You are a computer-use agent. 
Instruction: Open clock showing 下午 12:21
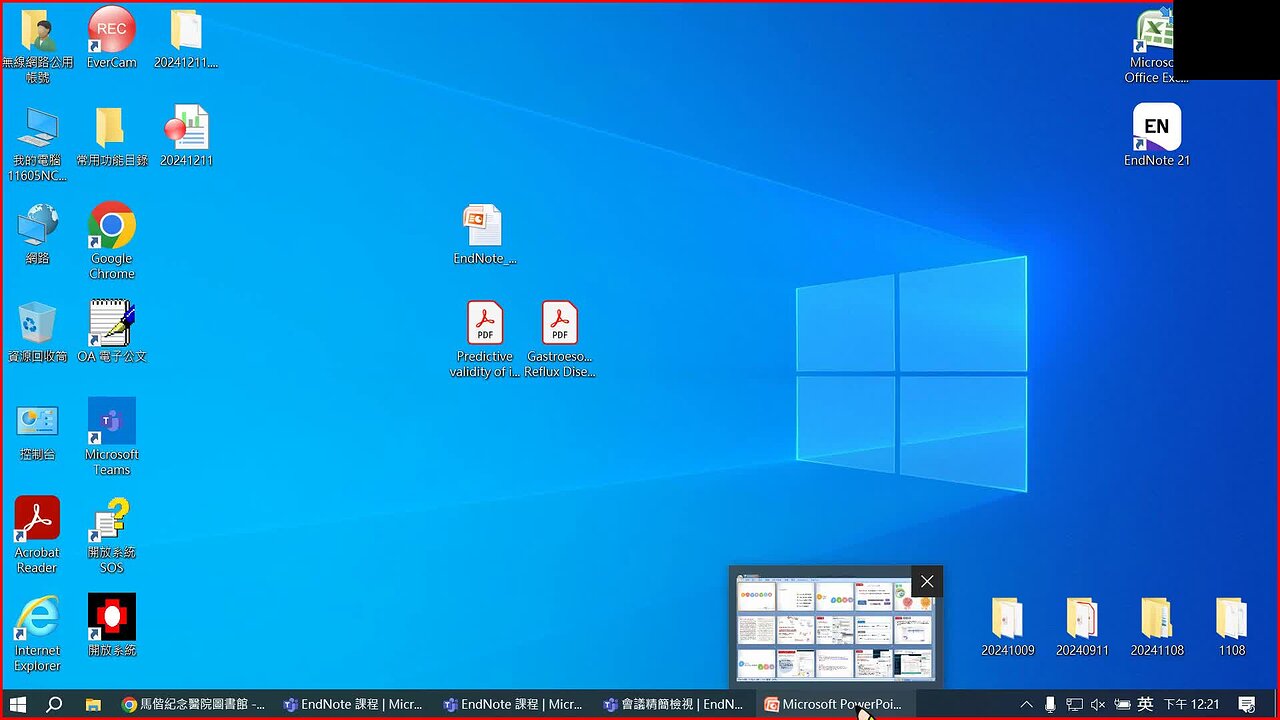[1191, 704]
